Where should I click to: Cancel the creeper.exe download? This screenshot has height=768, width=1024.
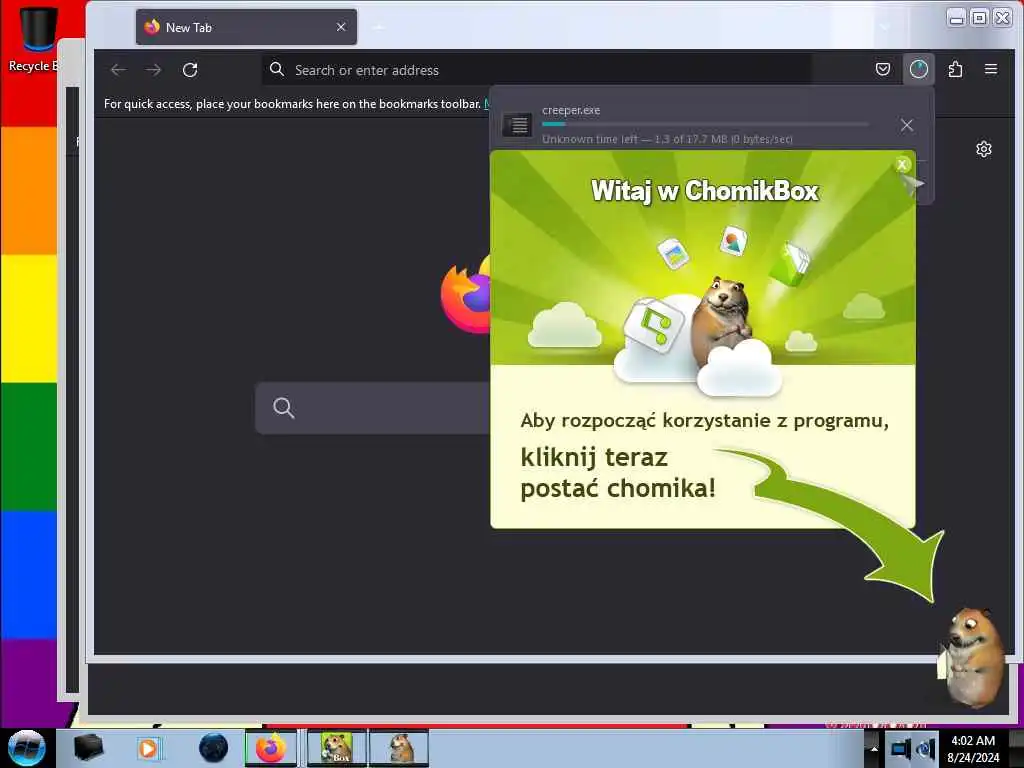(x=906, y=125)
